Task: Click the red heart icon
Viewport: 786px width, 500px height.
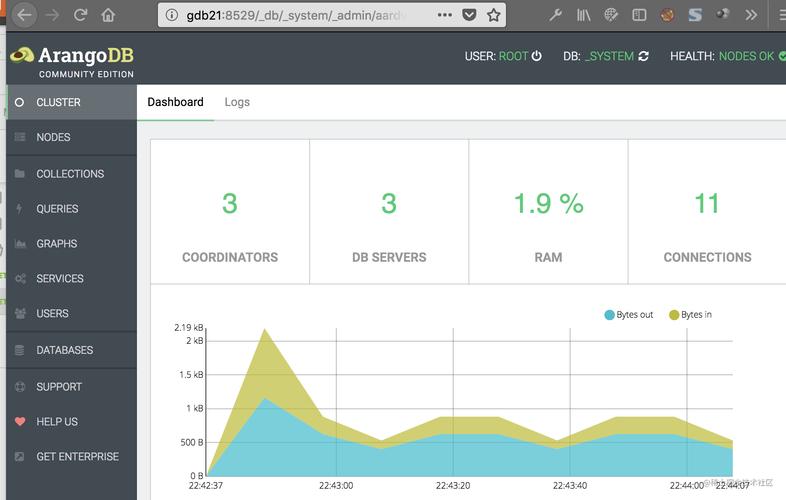Action: [x=20, y=421]
